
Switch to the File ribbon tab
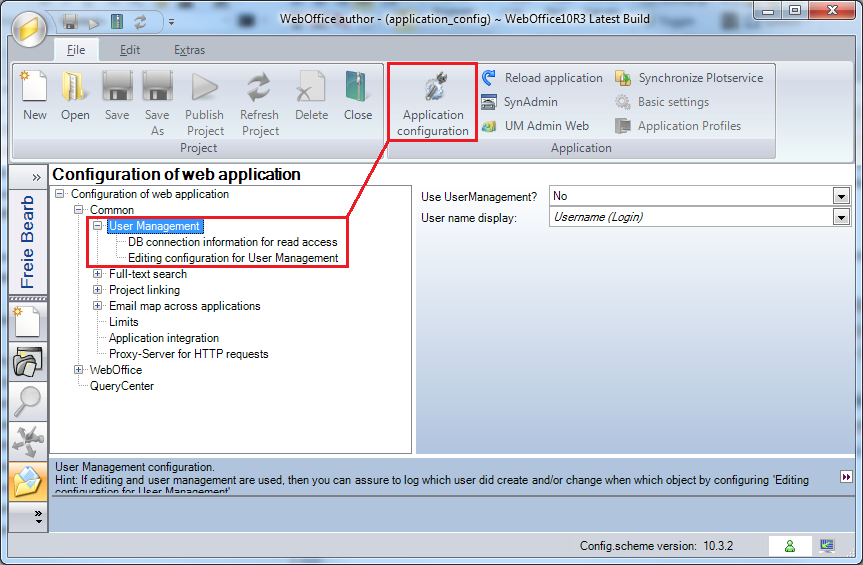(76, 50)
